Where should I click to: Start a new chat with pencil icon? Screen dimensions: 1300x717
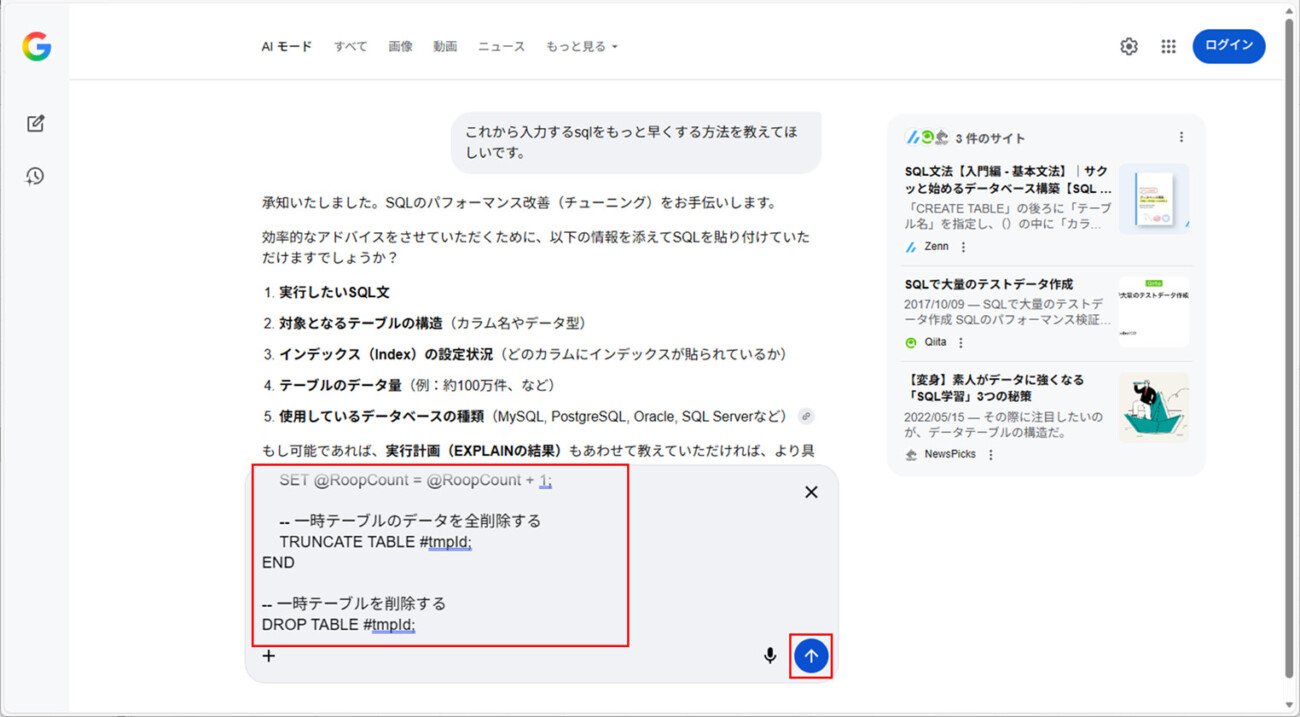(x=36, y=124)
